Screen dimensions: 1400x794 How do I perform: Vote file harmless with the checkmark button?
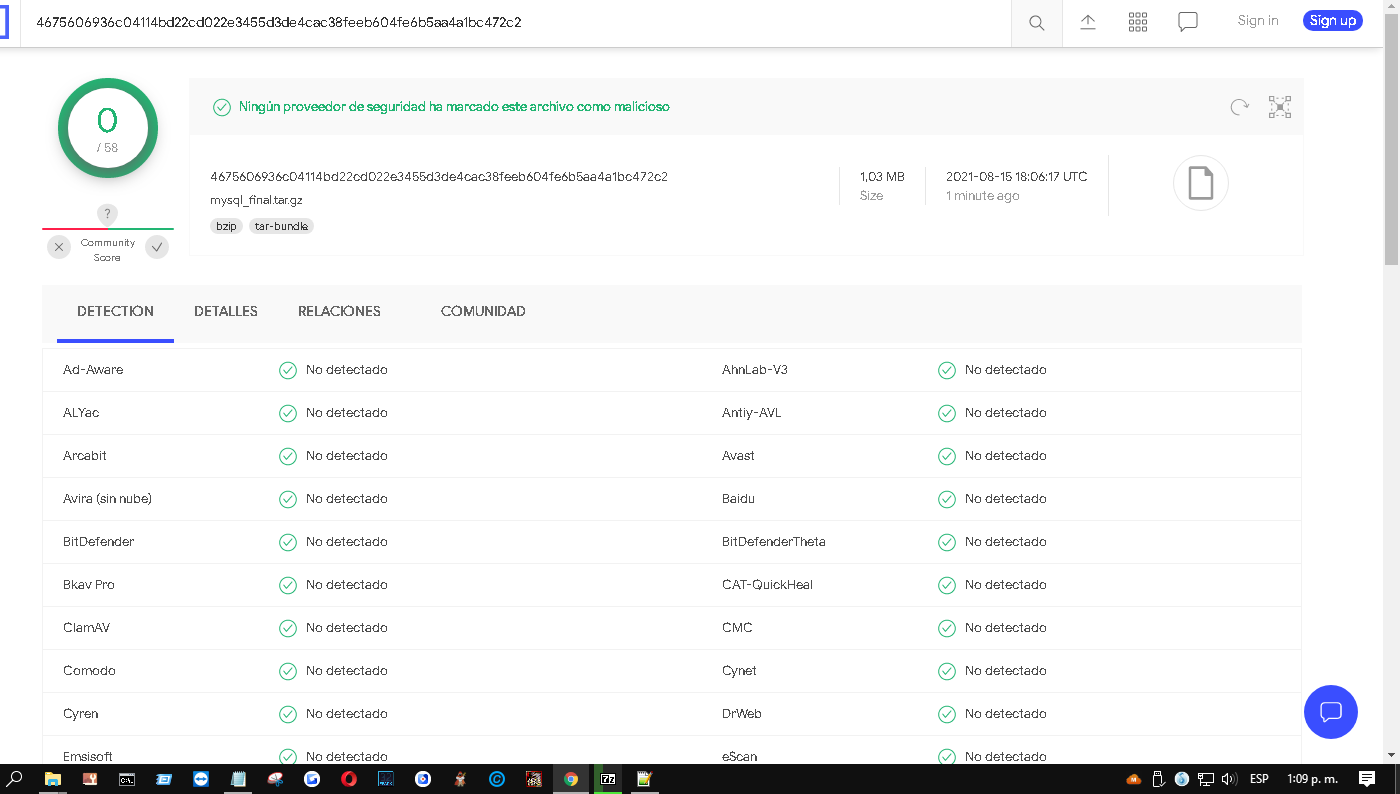[157, 247]
